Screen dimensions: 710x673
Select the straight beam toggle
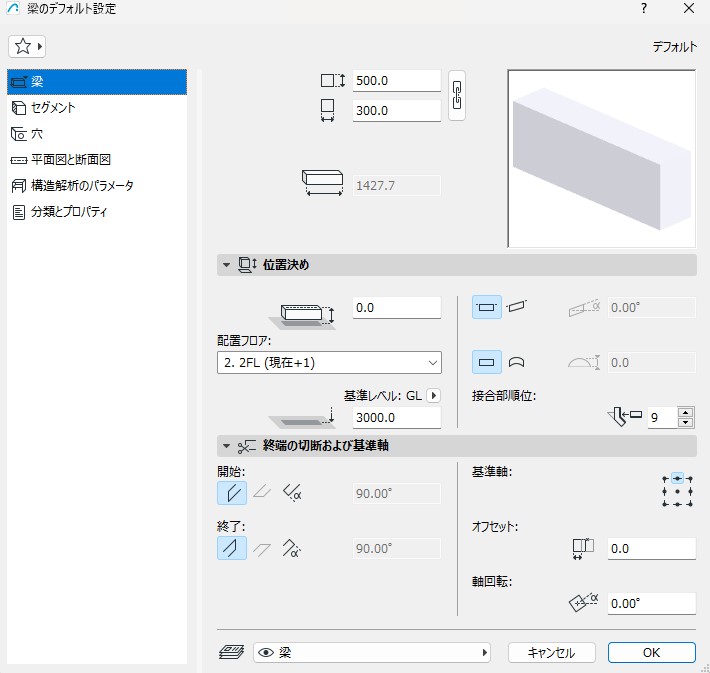[486, 361]
